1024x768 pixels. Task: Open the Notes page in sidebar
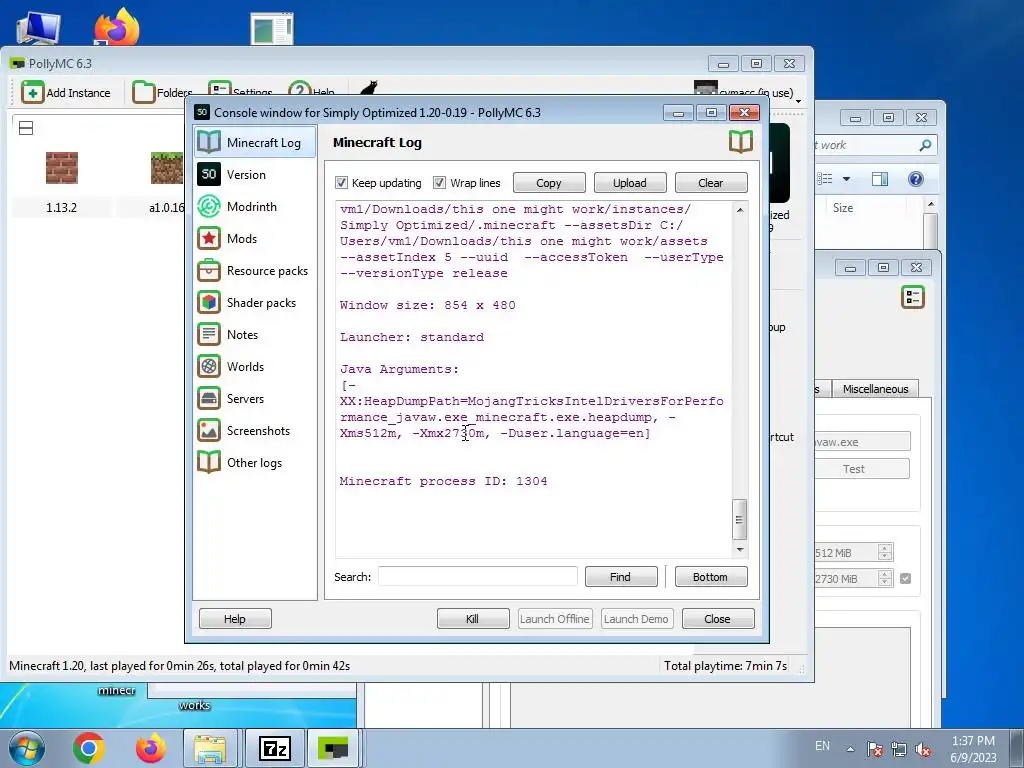[255, 334]
